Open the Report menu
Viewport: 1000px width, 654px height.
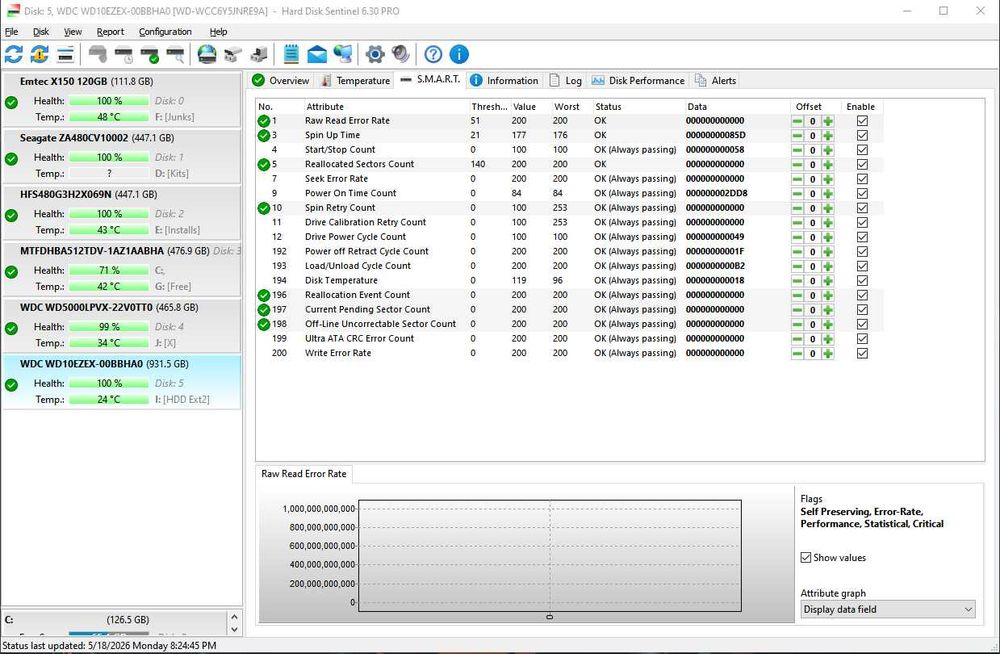click(x=110, y=31)
